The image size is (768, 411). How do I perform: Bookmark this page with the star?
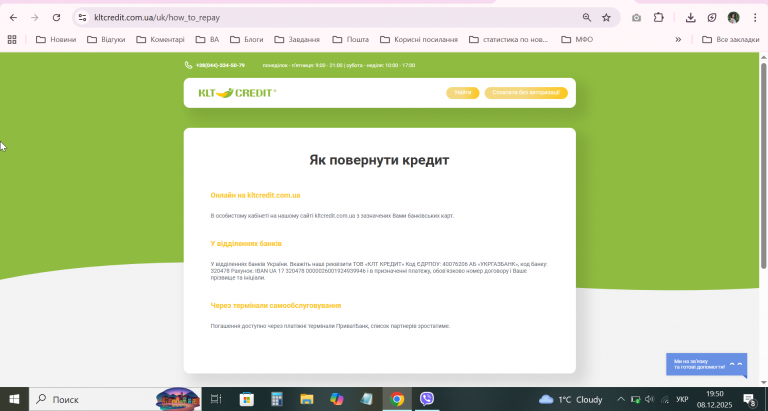(x=606, y=18)
